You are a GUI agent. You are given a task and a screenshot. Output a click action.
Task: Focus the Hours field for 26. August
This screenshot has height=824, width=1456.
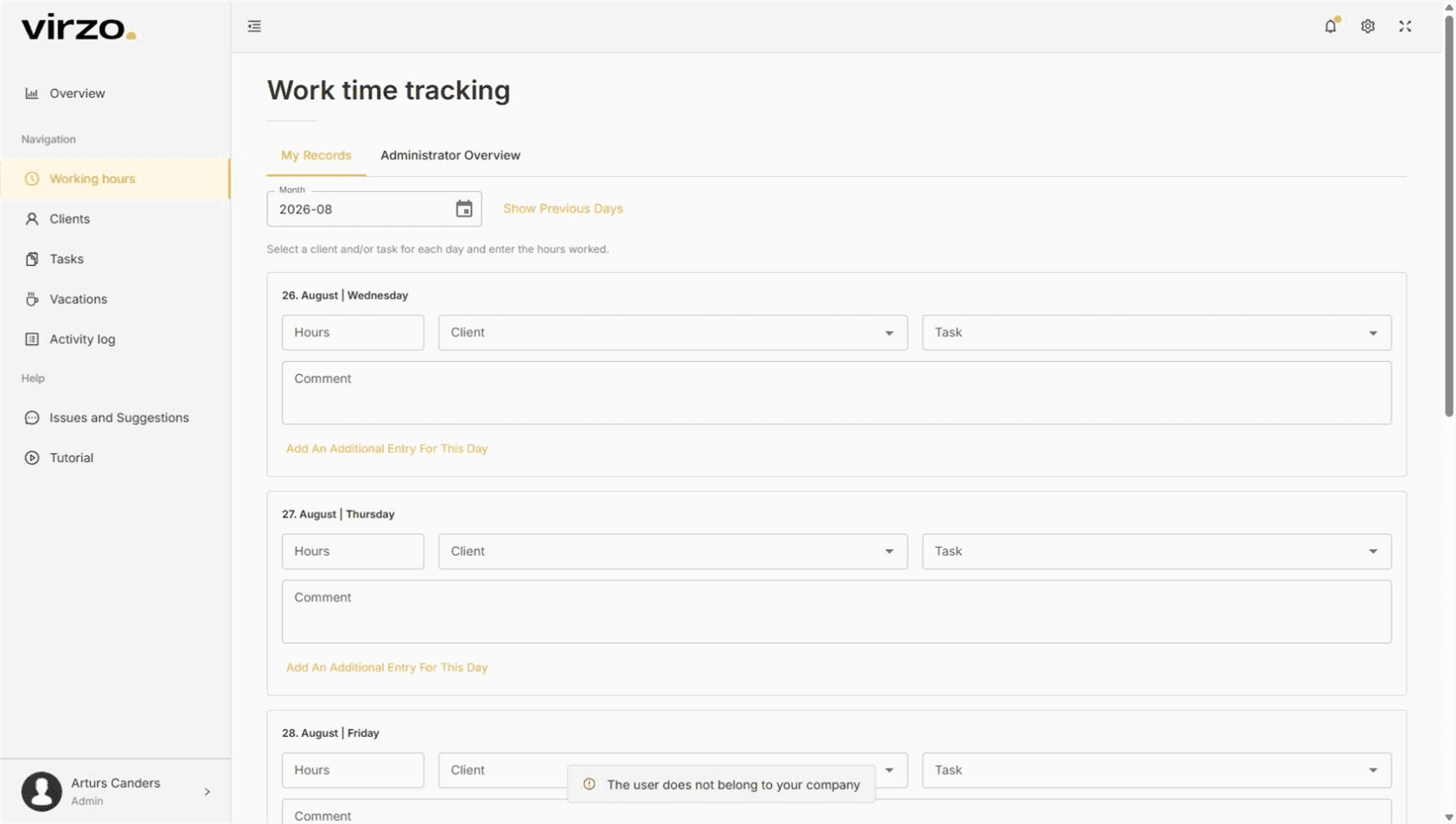(352, 332)
